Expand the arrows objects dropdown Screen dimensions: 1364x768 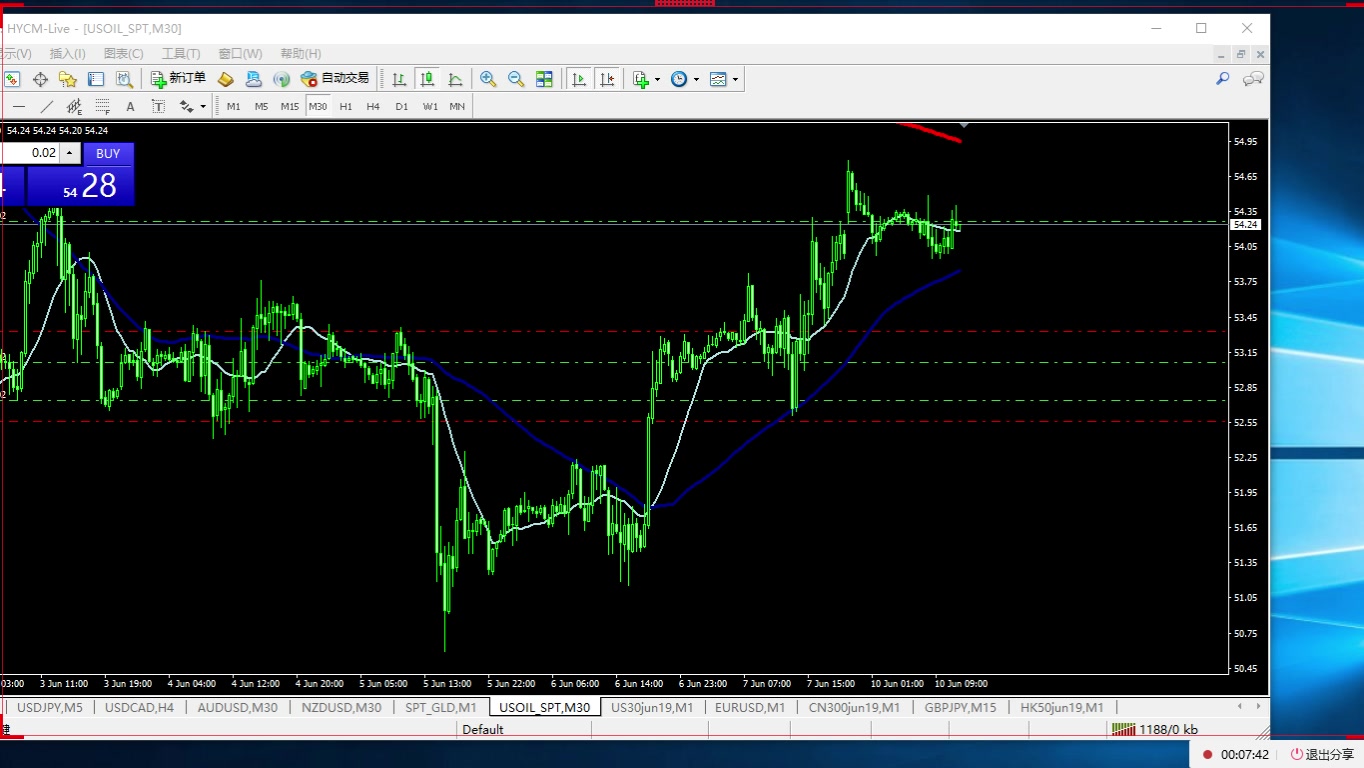(203, 106)
